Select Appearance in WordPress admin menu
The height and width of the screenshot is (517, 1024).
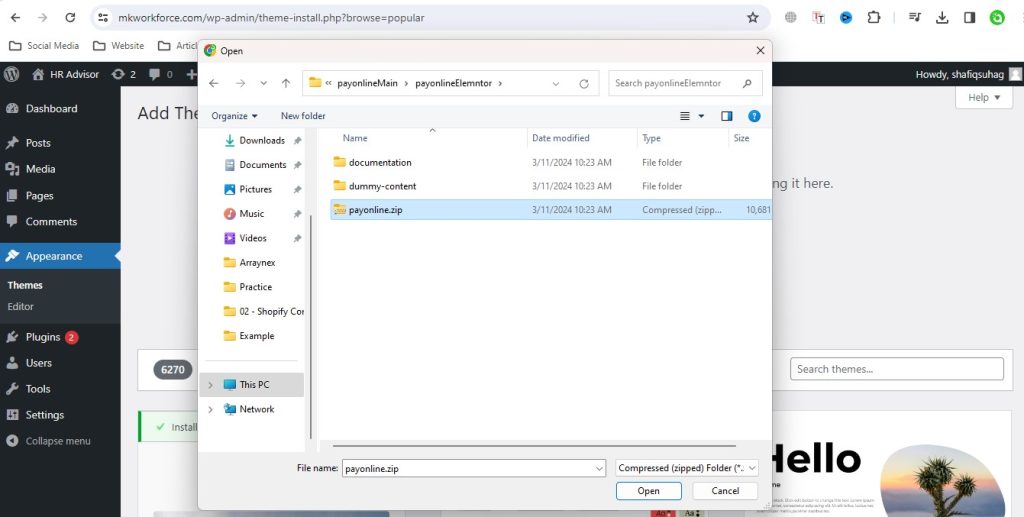54,256
